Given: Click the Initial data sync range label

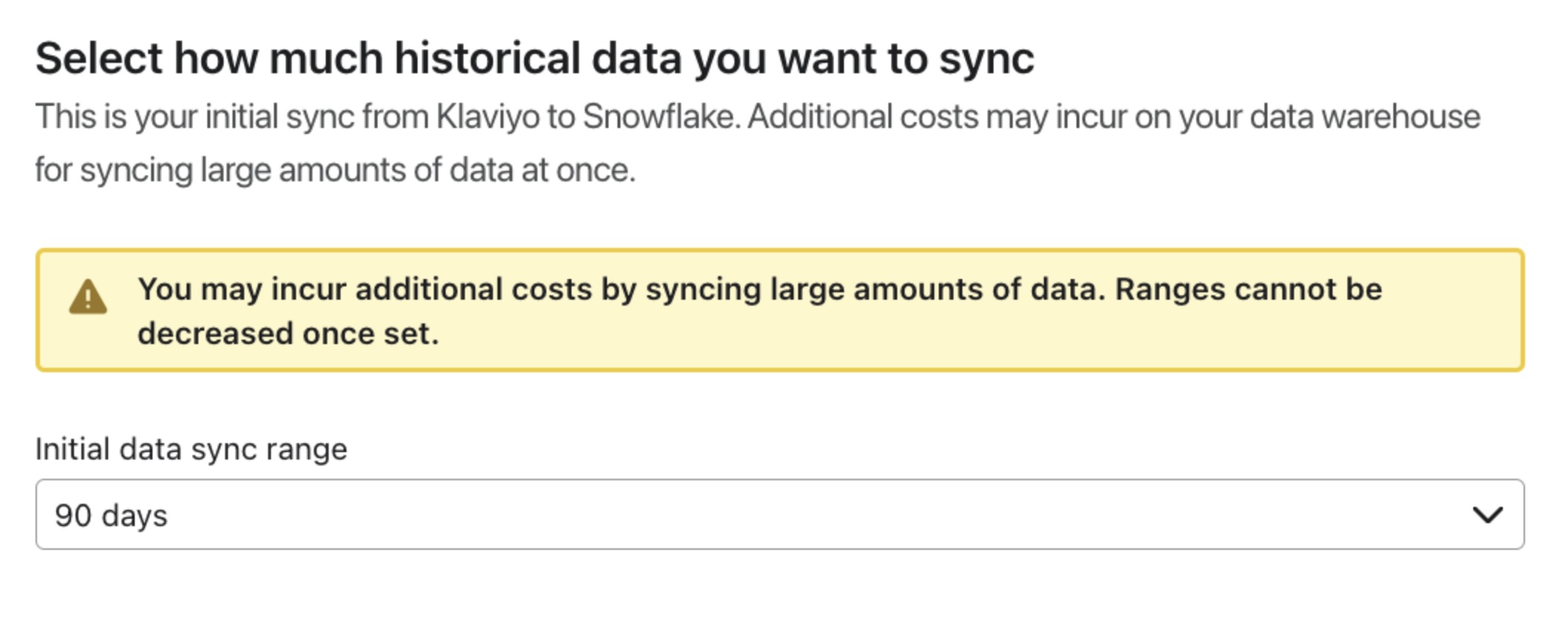Looking at the screenshot, I should point(192,447).
